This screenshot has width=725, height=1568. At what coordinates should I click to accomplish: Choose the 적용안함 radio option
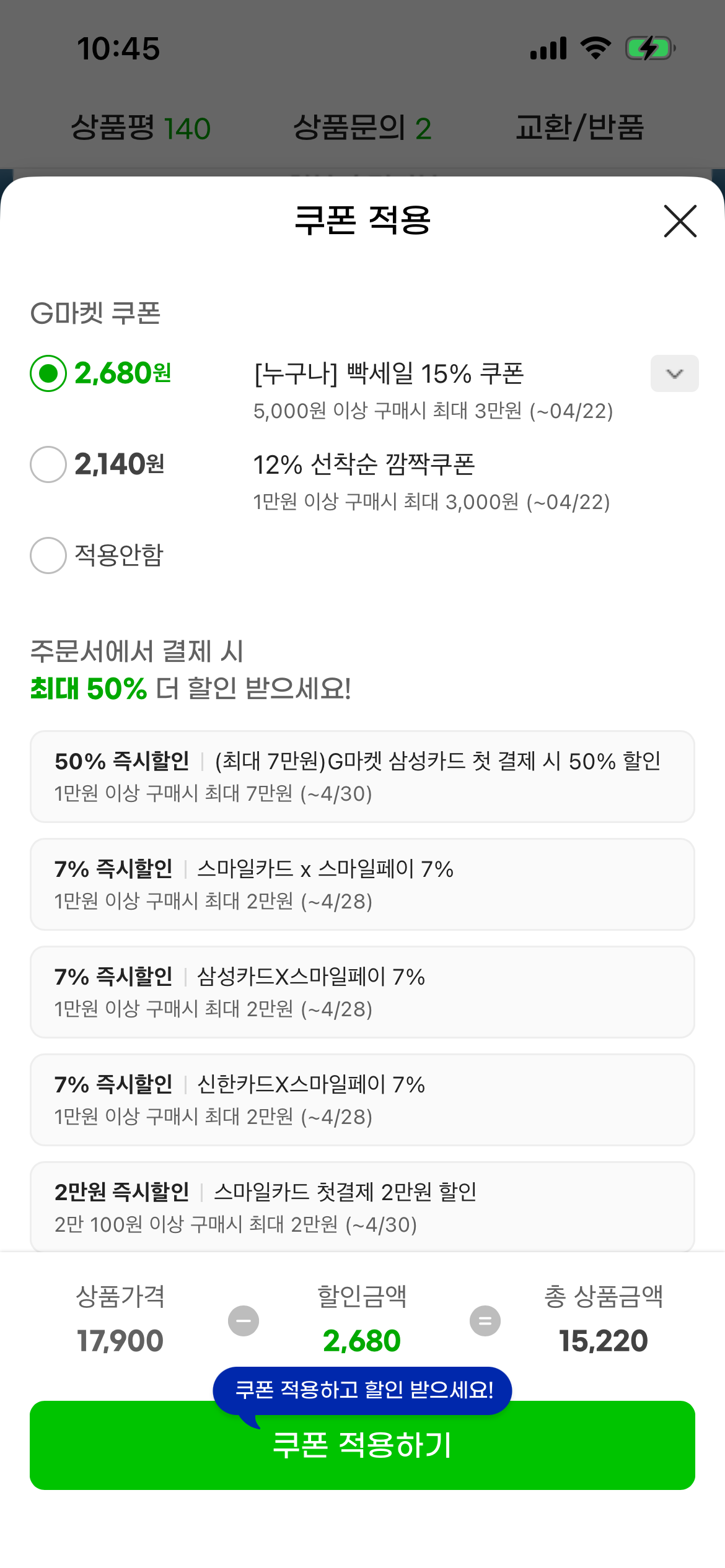click(x=48, y=555)
